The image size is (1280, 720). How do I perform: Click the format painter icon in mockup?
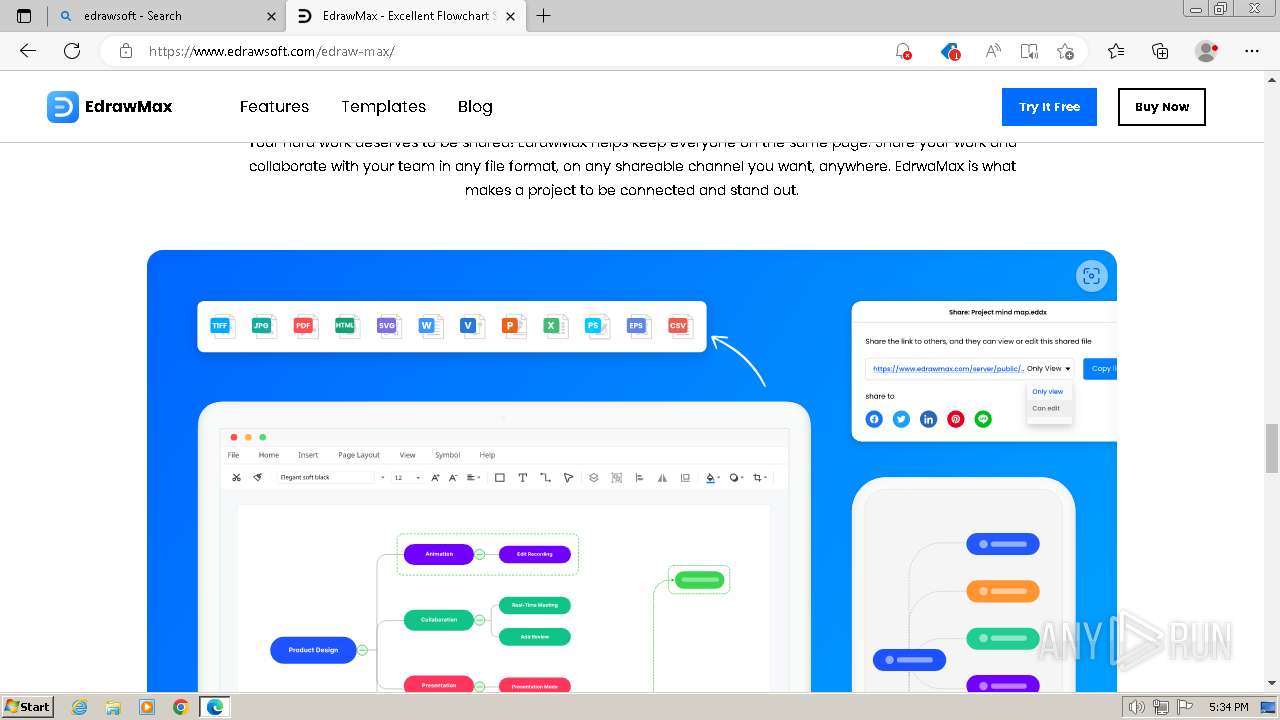(x=257, y=478)
